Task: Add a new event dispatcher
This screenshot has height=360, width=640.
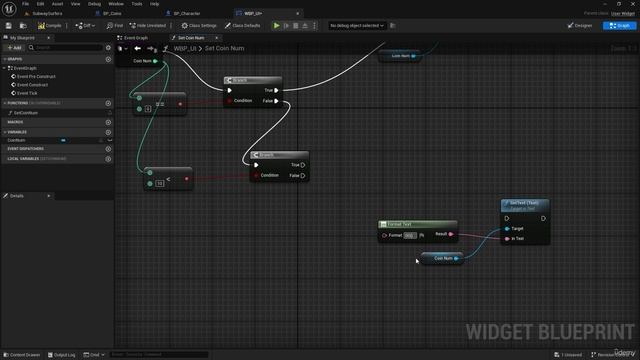Action: click(108, 149)
